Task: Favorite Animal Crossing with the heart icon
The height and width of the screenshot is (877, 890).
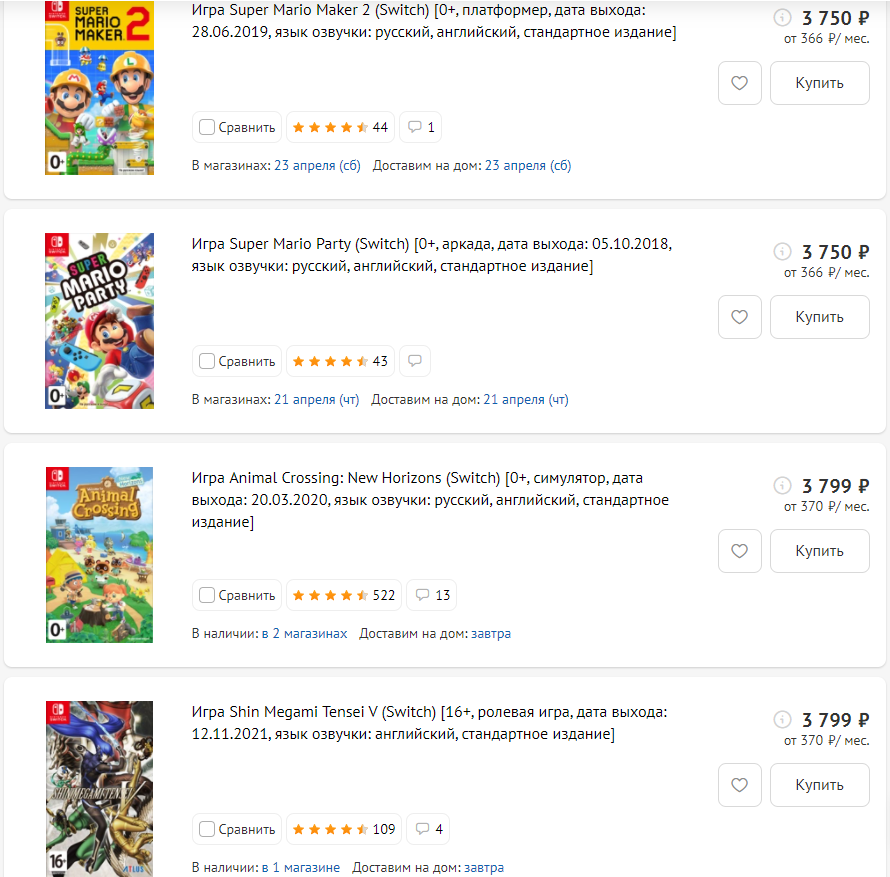Action: tap(740, 551)
